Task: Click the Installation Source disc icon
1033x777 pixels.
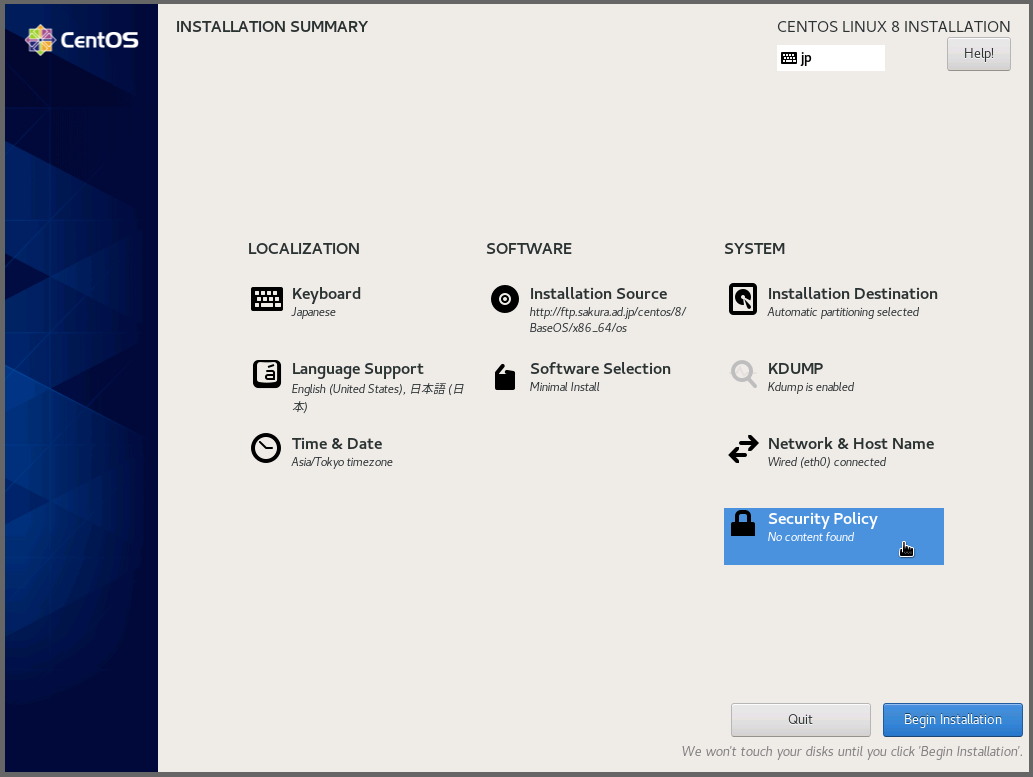Action: 505,299
